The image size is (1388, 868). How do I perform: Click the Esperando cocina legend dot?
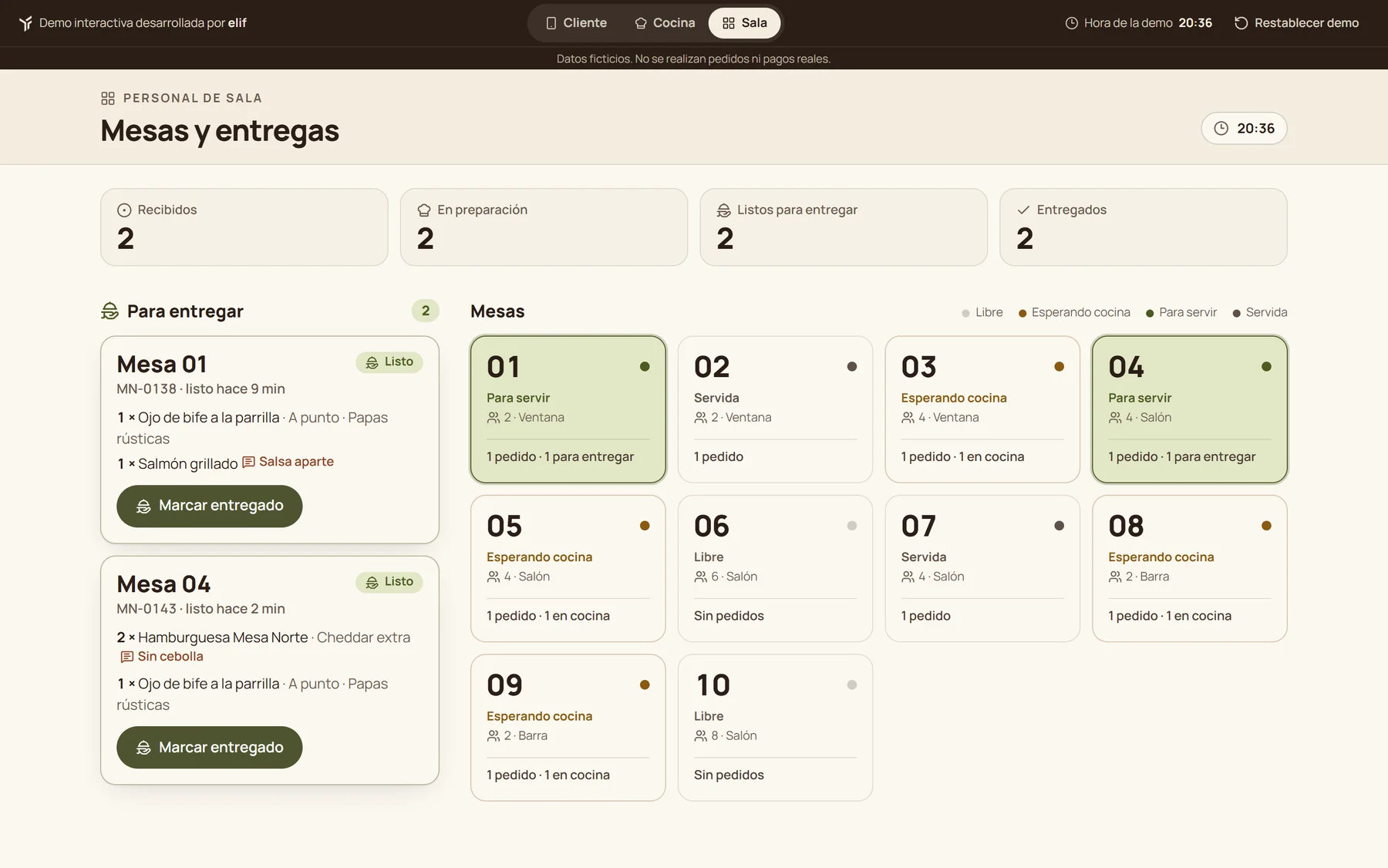coord(1022,313)
